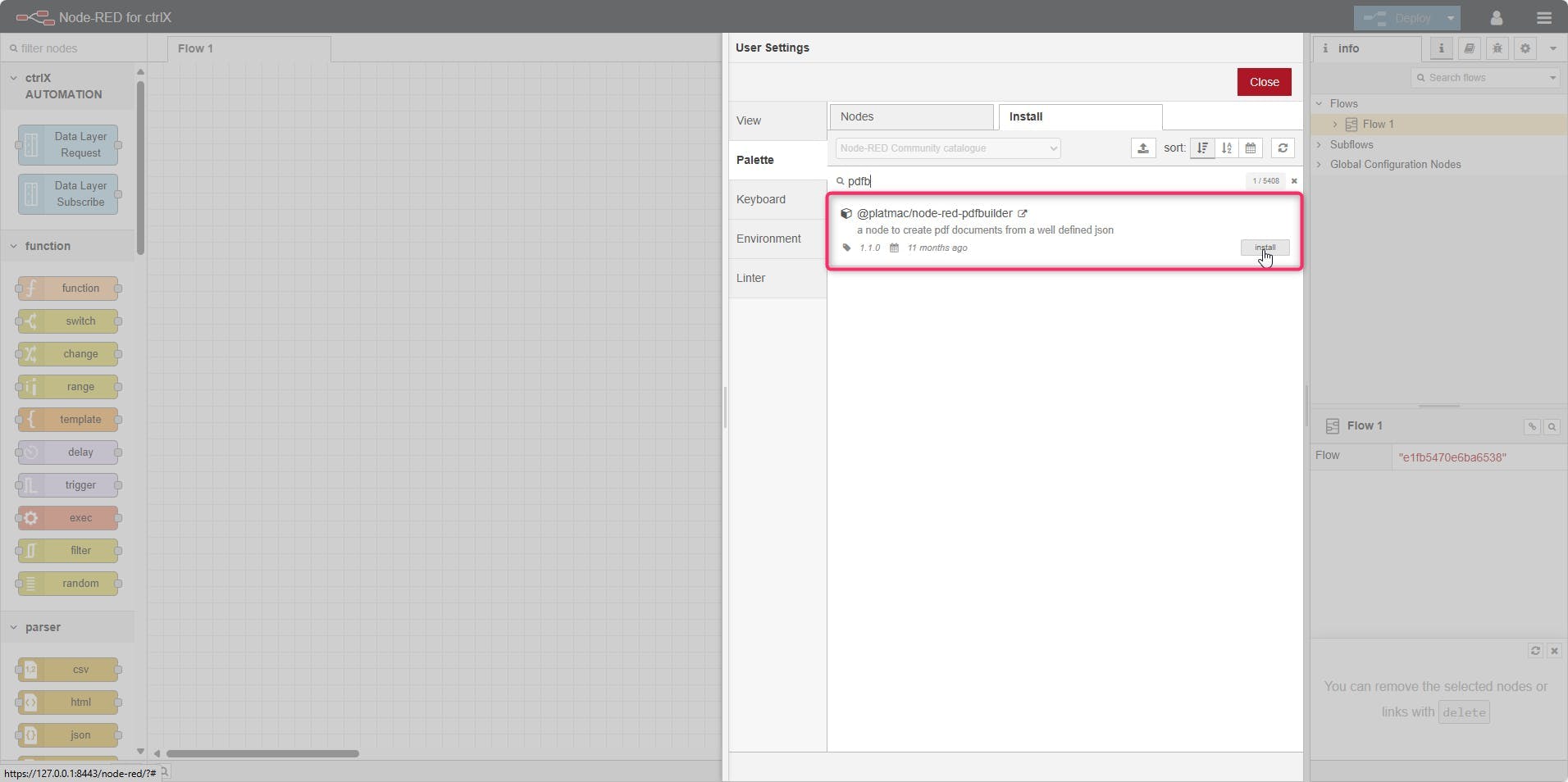Screen dimensions: 1568x782
Task: Open the Environment settings section
Action: 777,239
